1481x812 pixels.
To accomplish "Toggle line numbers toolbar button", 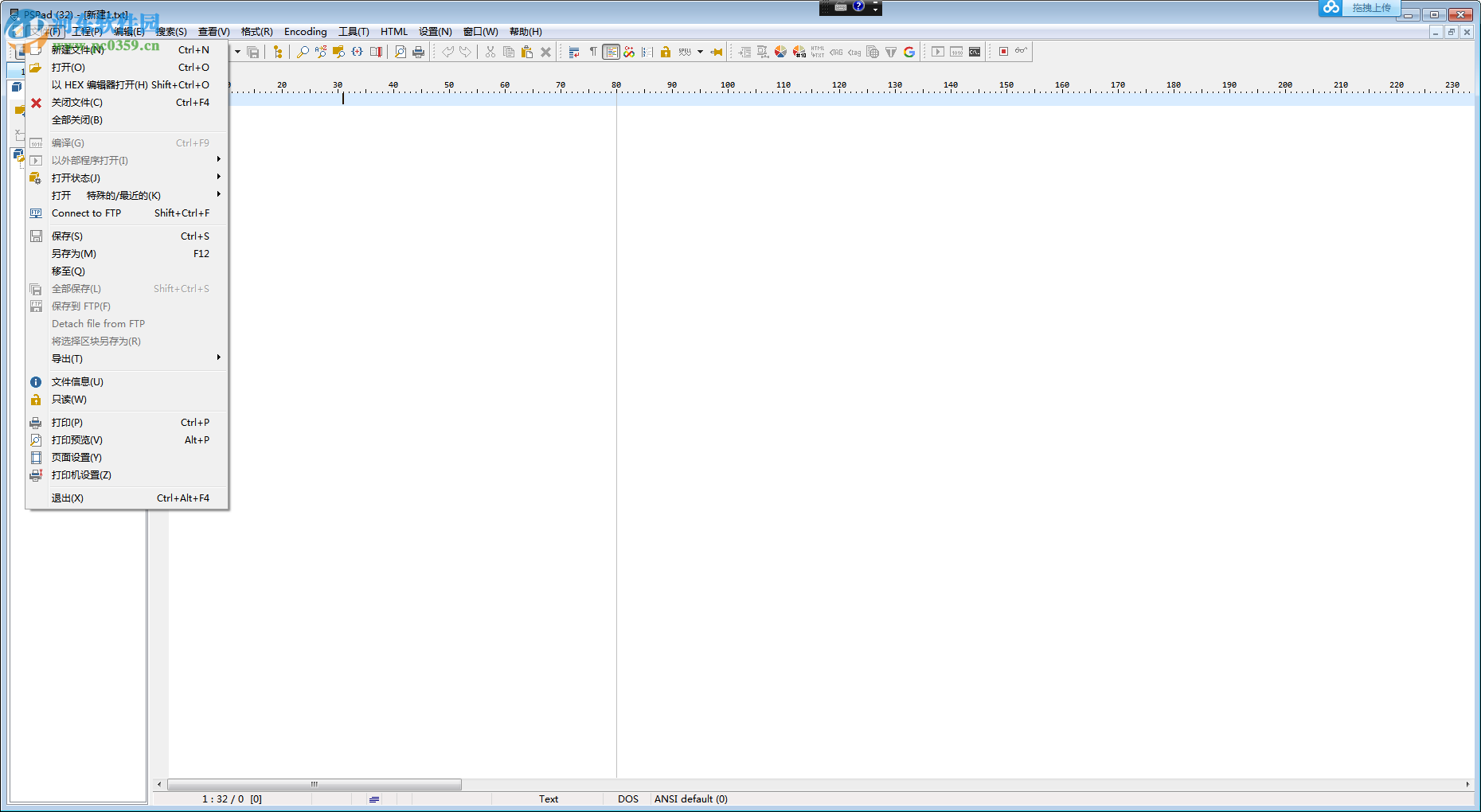I will (647, 53).
